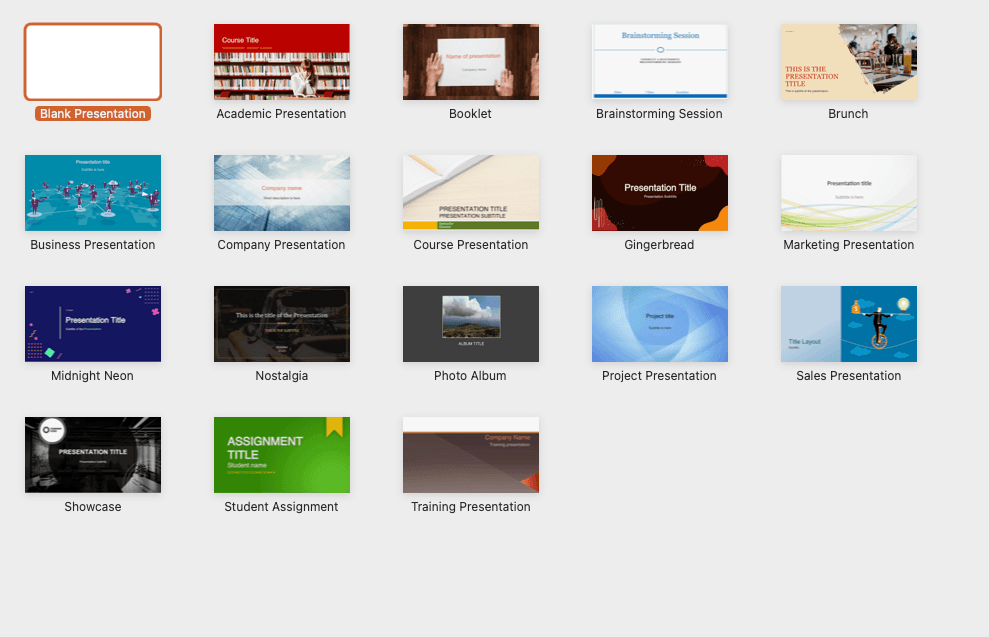The image size is (989, 637).
Task: Select the Midnight Neon template
Action: click(92, 324)
